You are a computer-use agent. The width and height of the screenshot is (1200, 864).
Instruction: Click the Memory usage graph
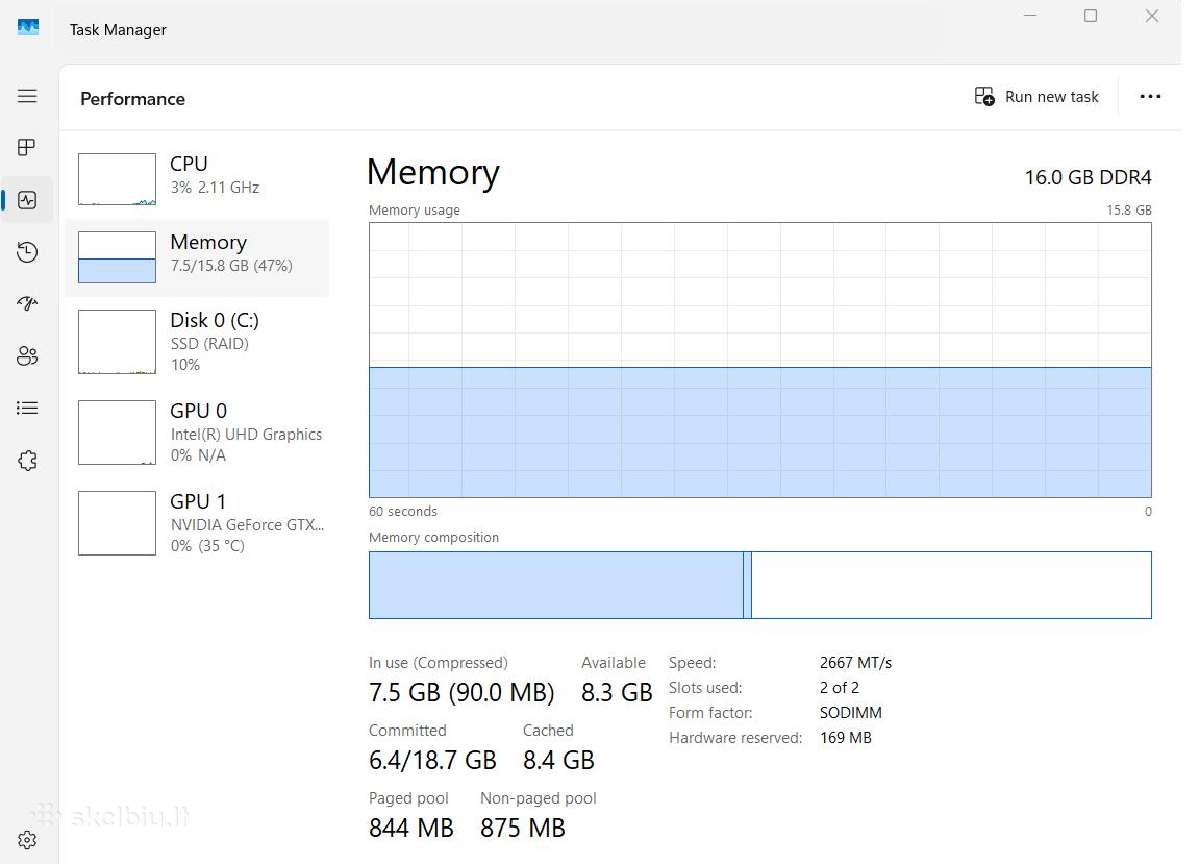(x=760, y=360)
